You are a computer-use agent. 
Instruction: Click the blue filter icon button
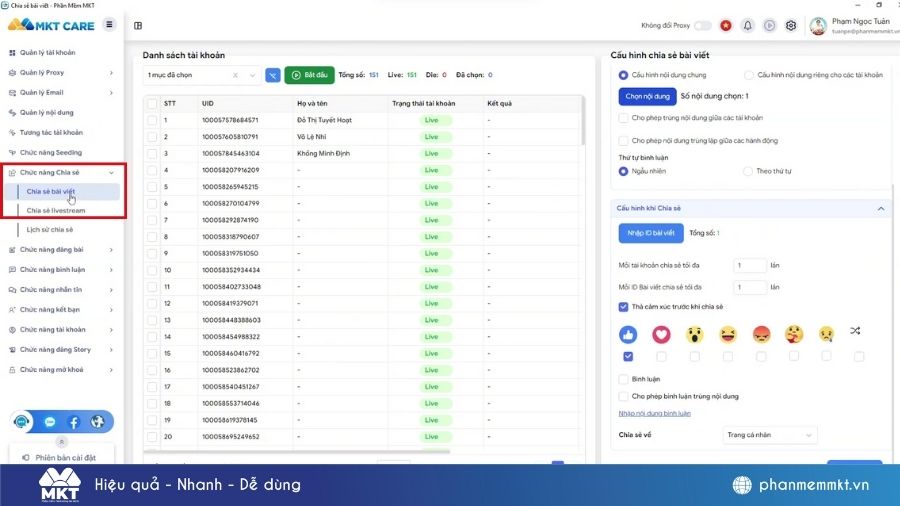(x=273, y=75)
